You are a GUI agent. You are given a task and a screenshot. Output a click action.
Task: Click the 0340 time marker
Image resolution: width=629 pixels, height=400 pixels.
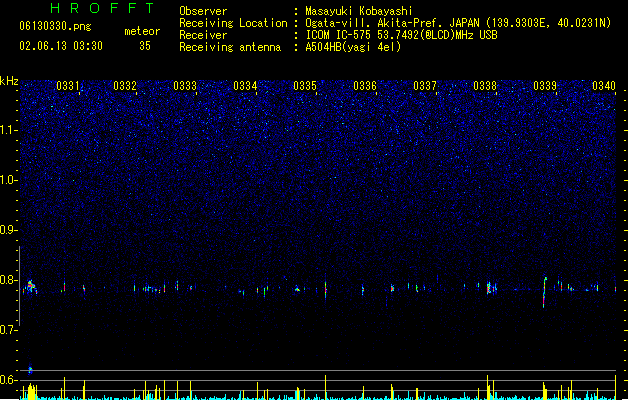point(604,85)
